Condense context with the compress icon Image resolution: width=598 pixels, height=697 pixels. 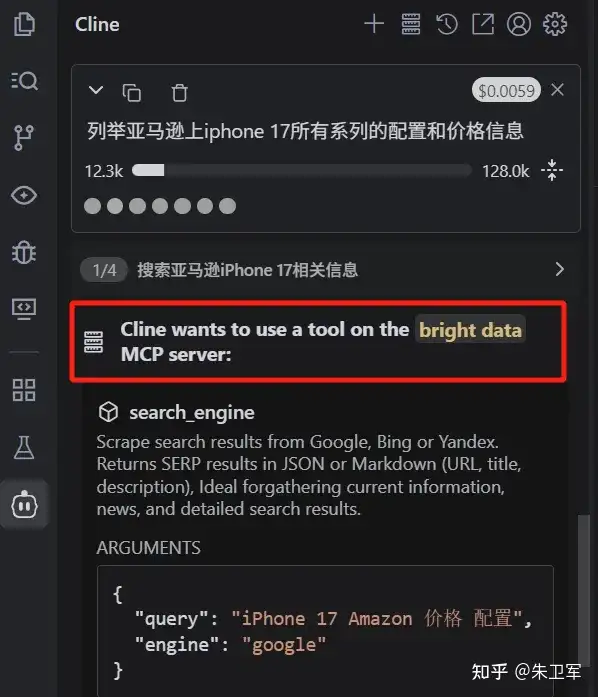[x=552, y=170]
